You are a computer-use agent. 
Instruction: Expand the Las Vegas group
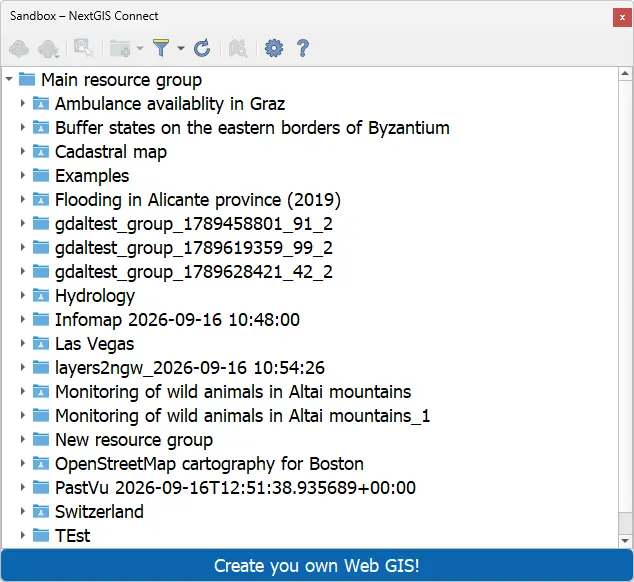click(23, 343)
